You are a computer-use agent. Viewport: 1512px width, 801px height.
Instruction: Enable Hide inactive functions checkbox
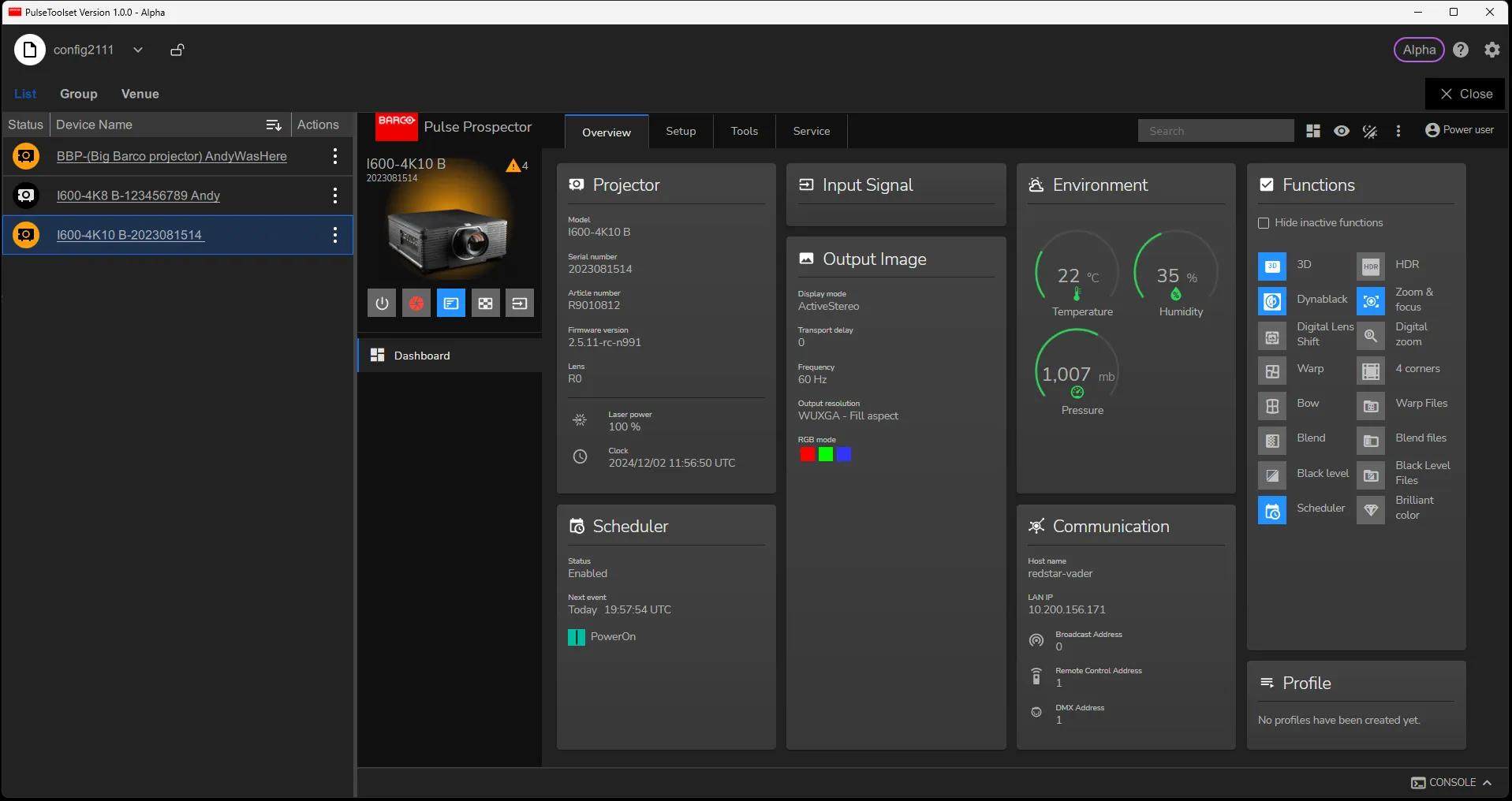point(1264,223)
